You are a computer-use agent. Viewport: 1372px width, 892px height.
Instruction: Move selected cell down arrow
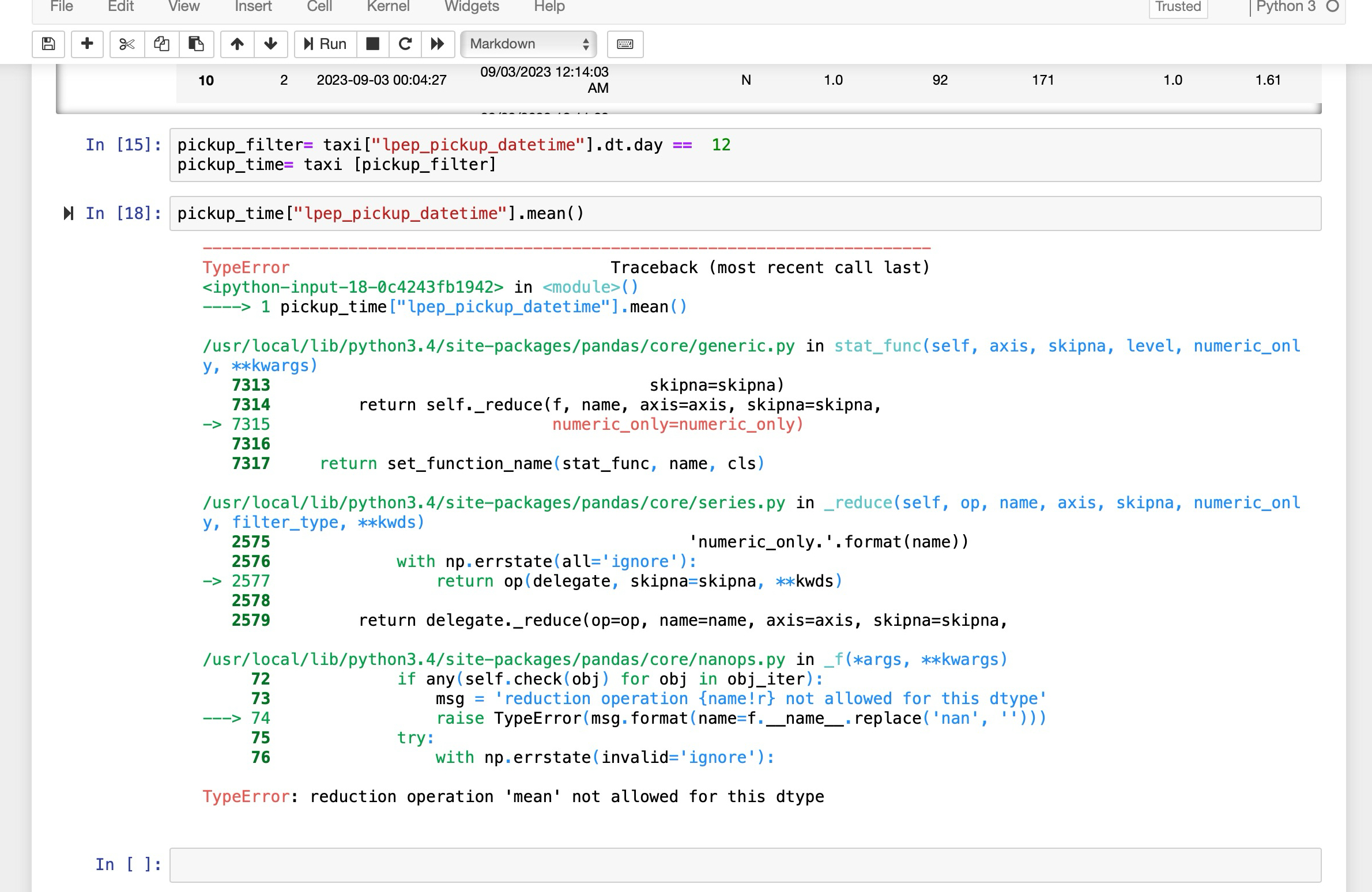pos(270,44)
